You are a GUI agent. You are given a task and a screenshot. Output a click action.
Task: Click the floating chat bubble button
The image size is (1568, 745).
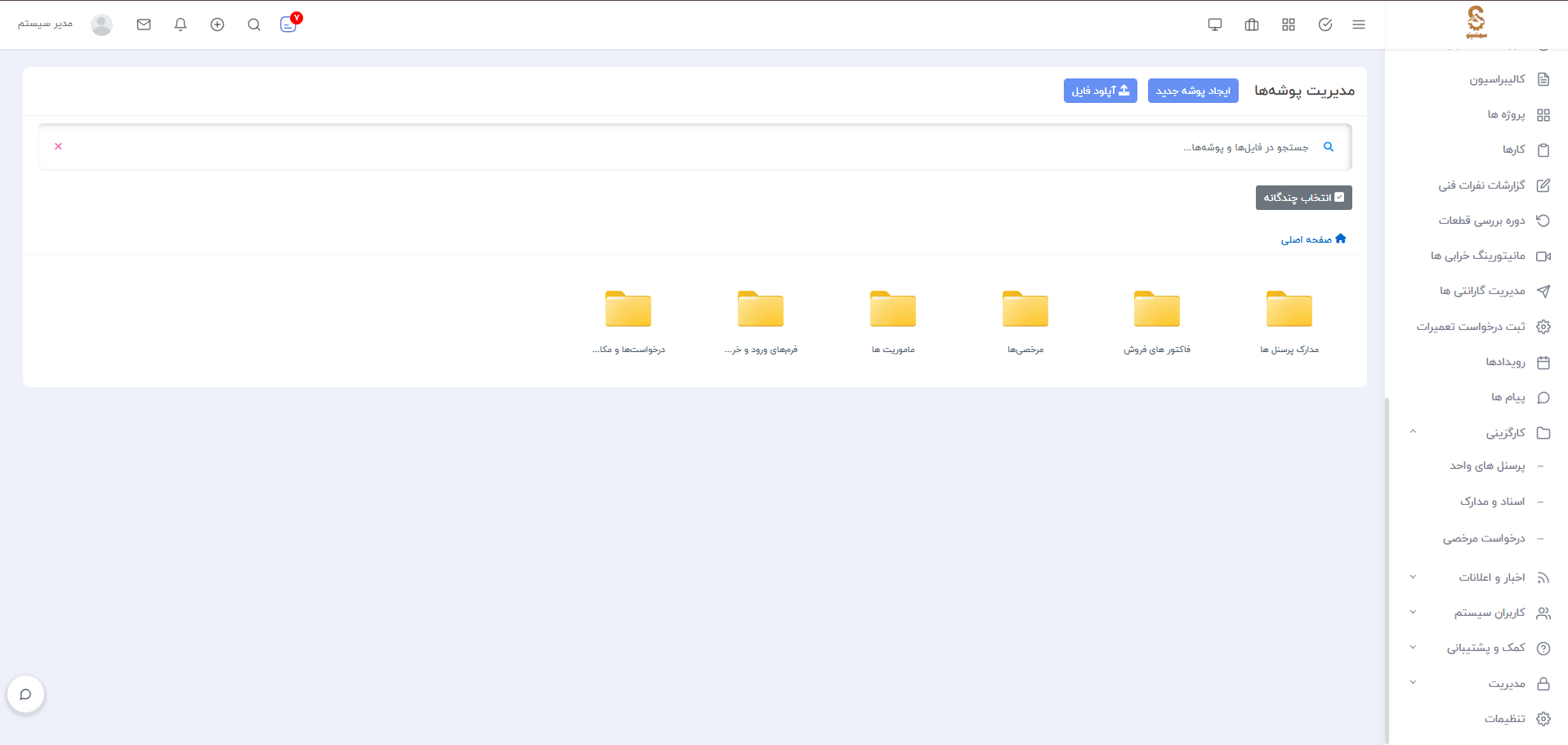[25, 694]
